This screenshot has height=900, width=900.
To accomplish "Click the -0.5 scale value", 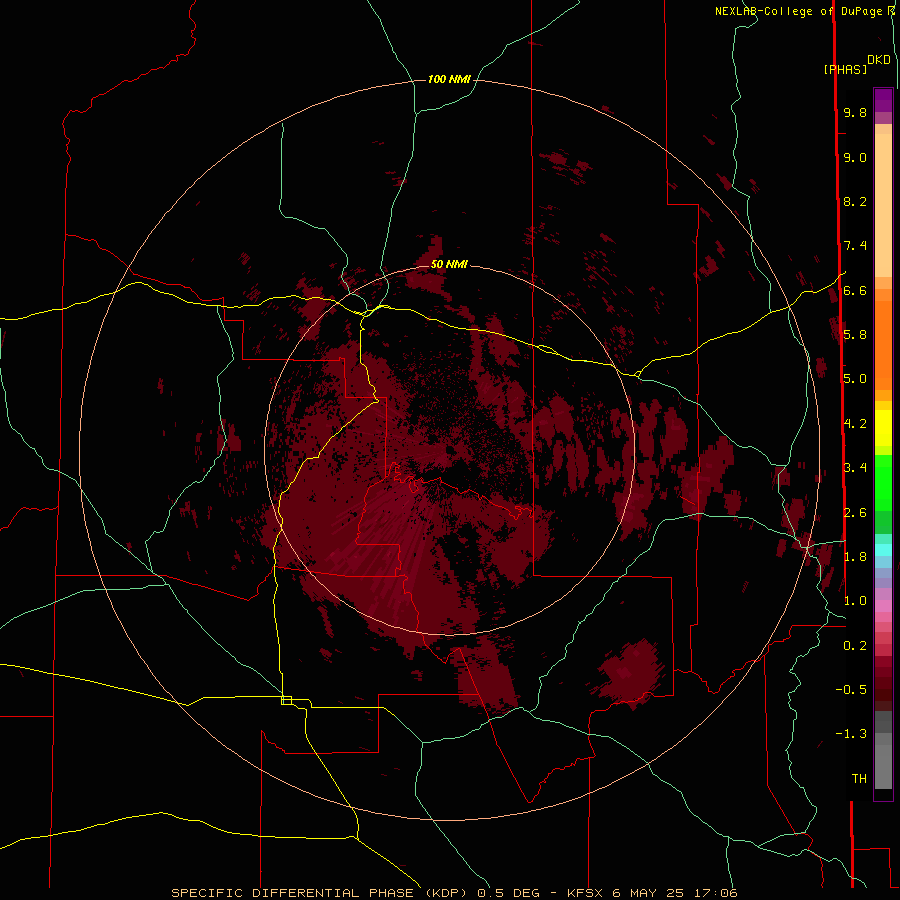I will coord(851,689).
